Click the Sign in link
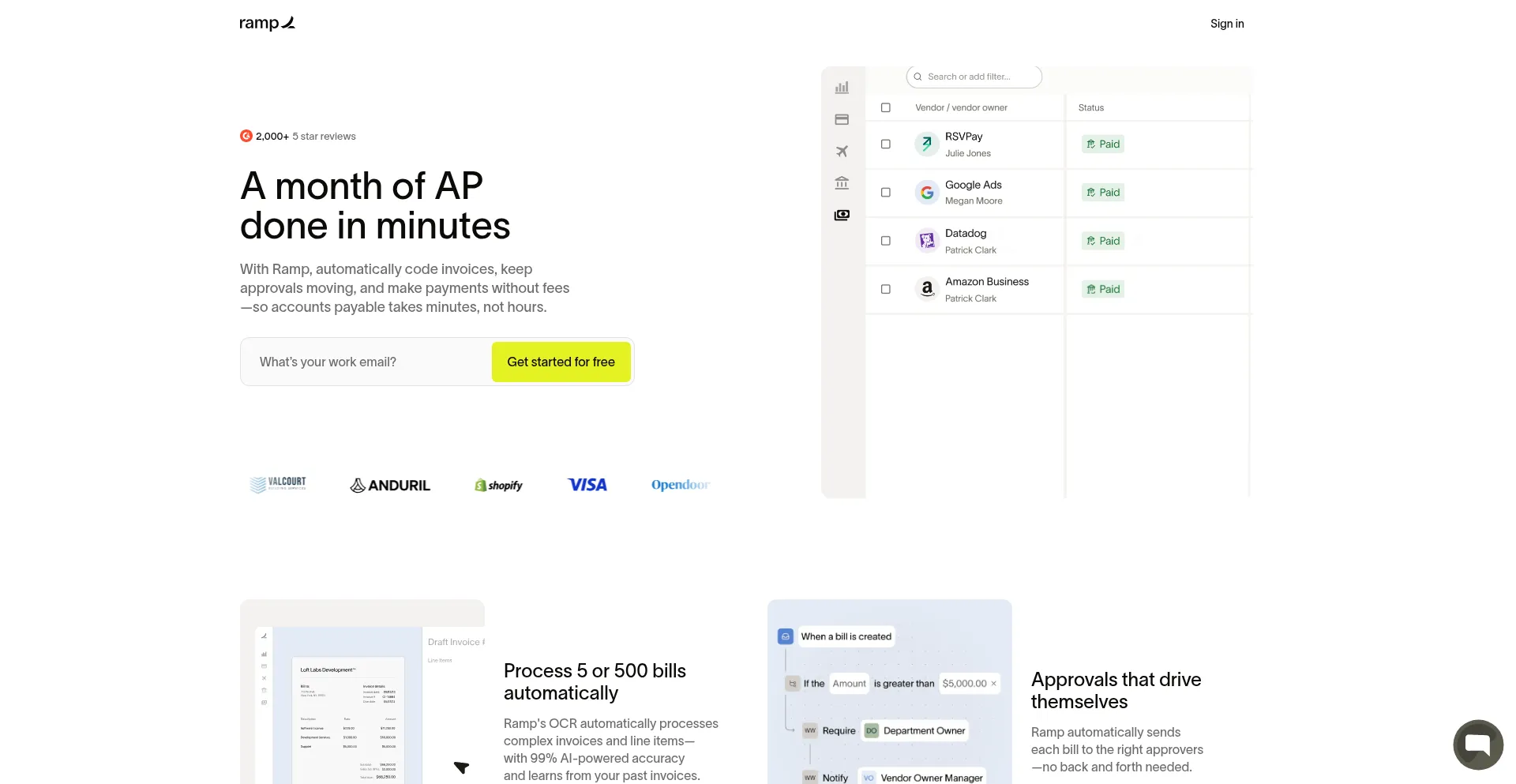1516x784 pixels. click(x=1227, y=24)
